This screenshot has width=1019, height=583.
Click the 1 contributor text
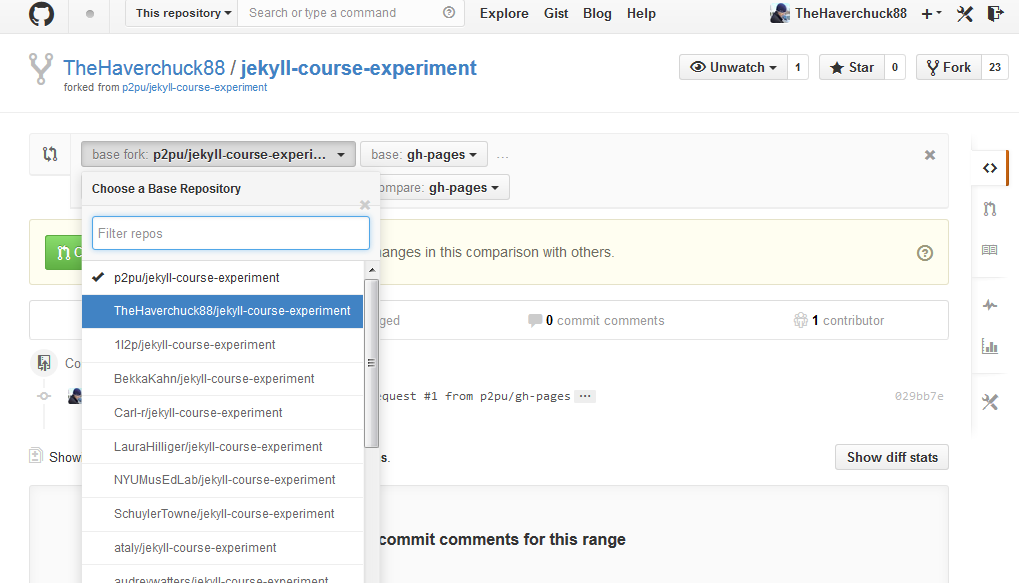[x=848, y=320]
